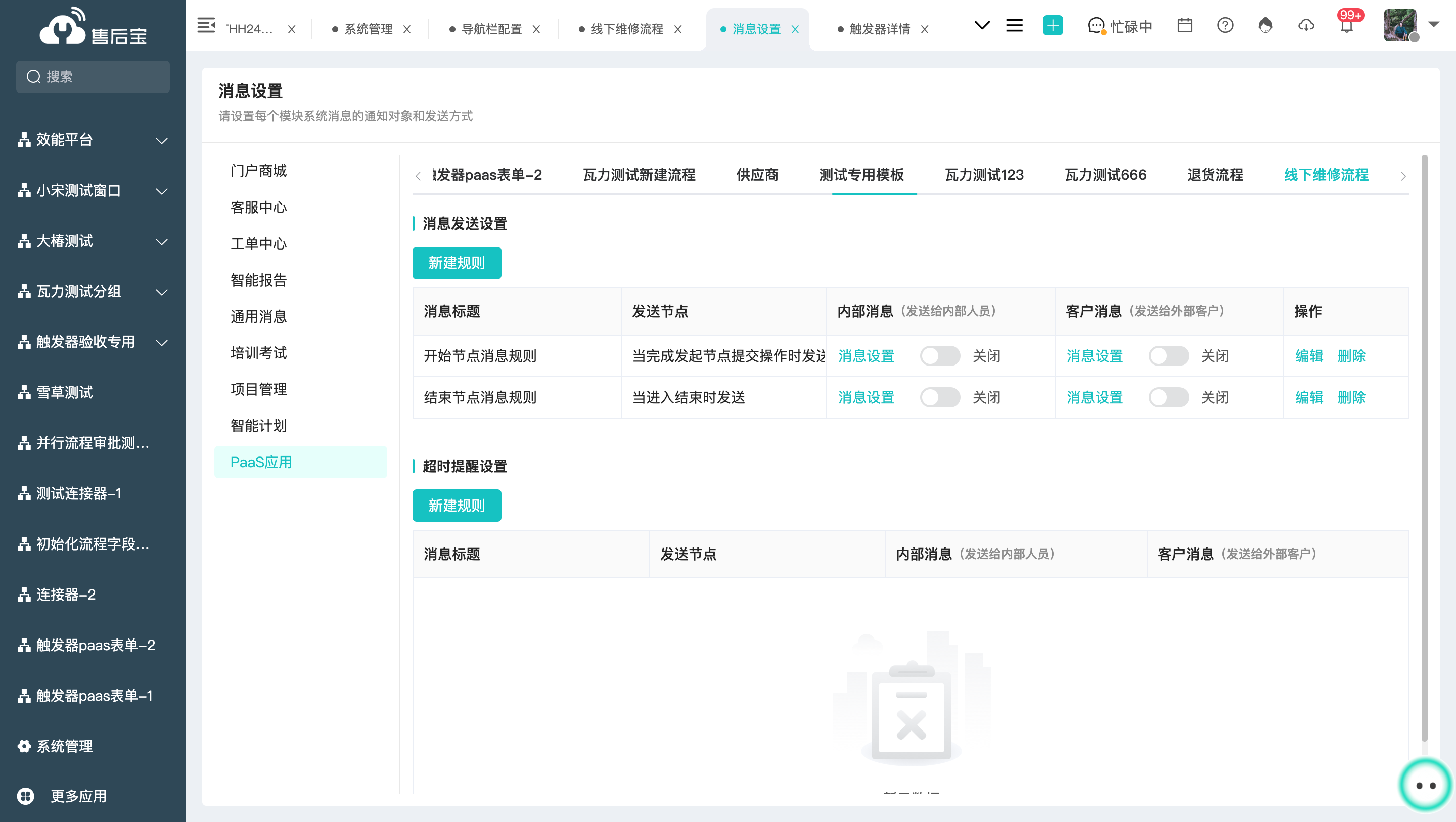Image resolution: width=1456 pixels, height=822 pixels.
Task: Click the sidebar 搜索 input field
Action: coord(93,77)
